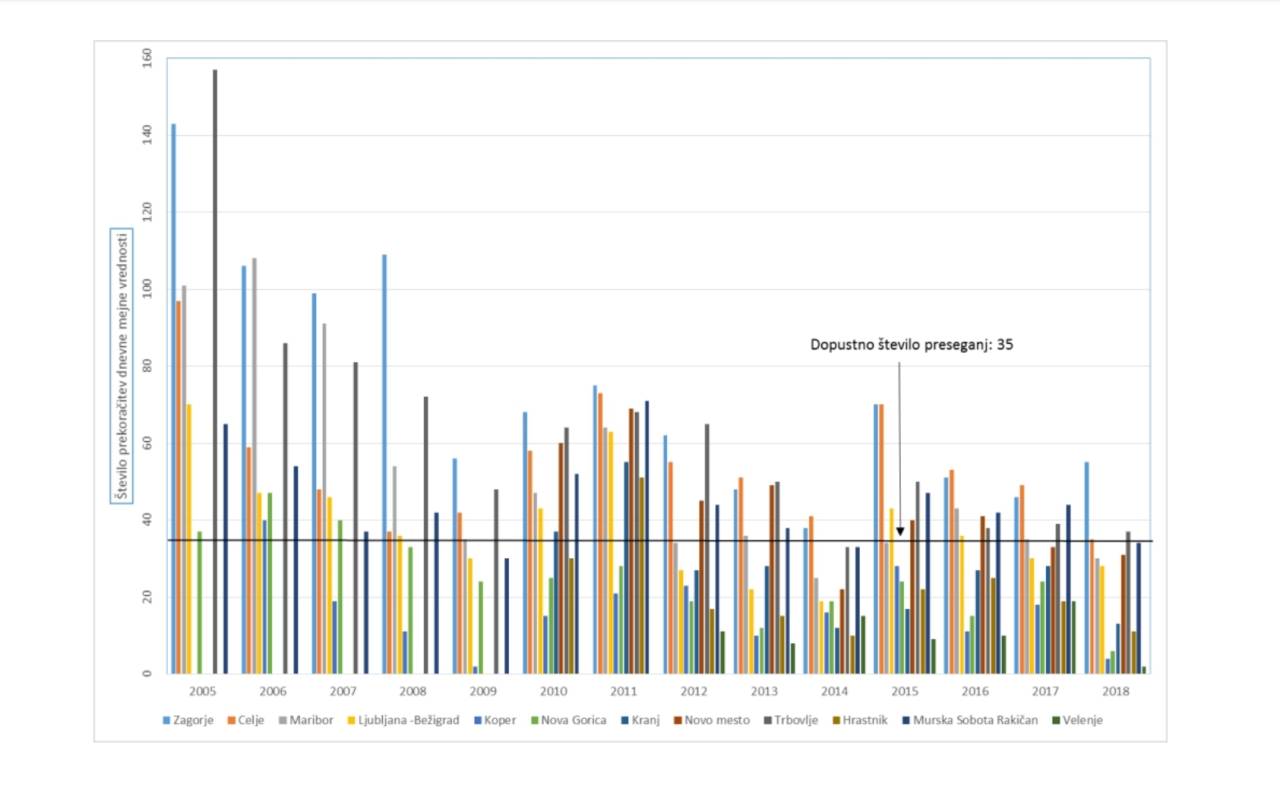Click the 2005 x-axis year label
This screenshot has width=1280, height=785.
click(202, 691)
